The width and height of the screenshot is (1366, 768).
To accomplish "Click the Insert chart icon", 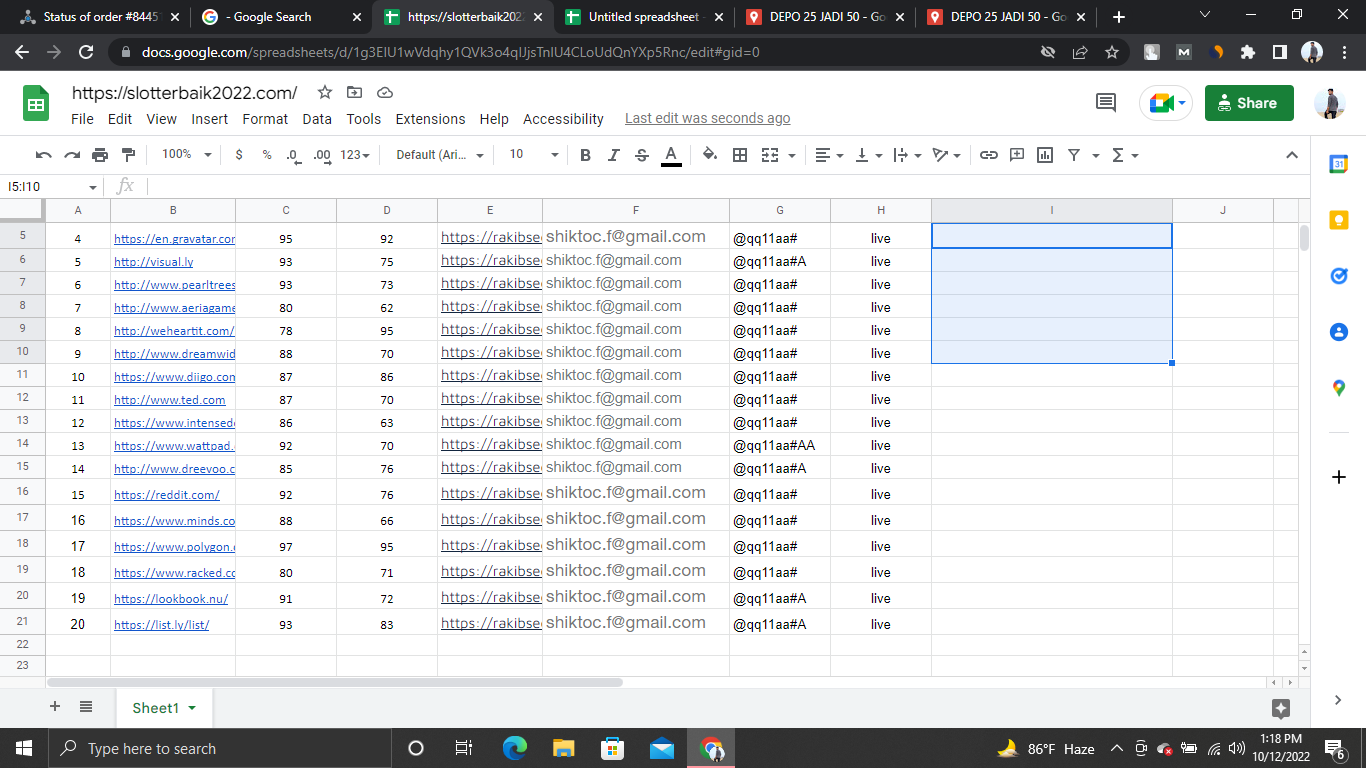I will coord(1045,155).
